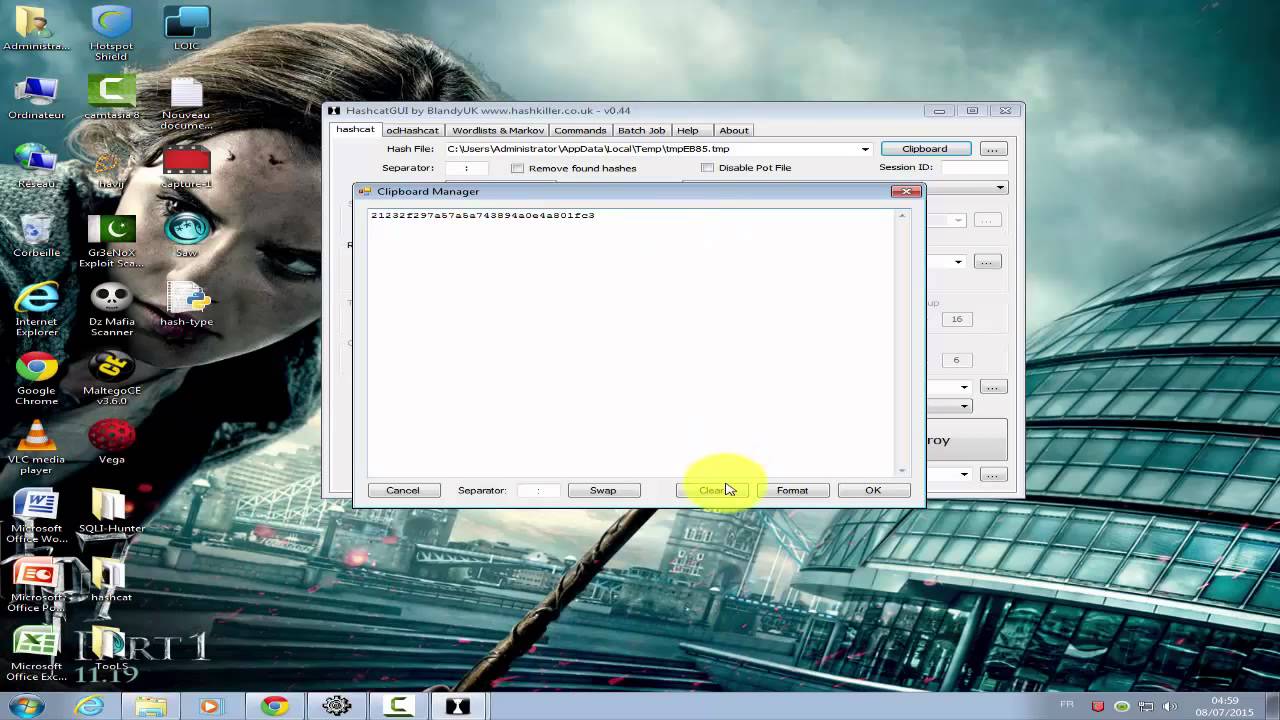Screen dimensions: 1280x720
Task: Open the Réseau network desktop icon
Action: pyautogui.click(x=36, y=166)
